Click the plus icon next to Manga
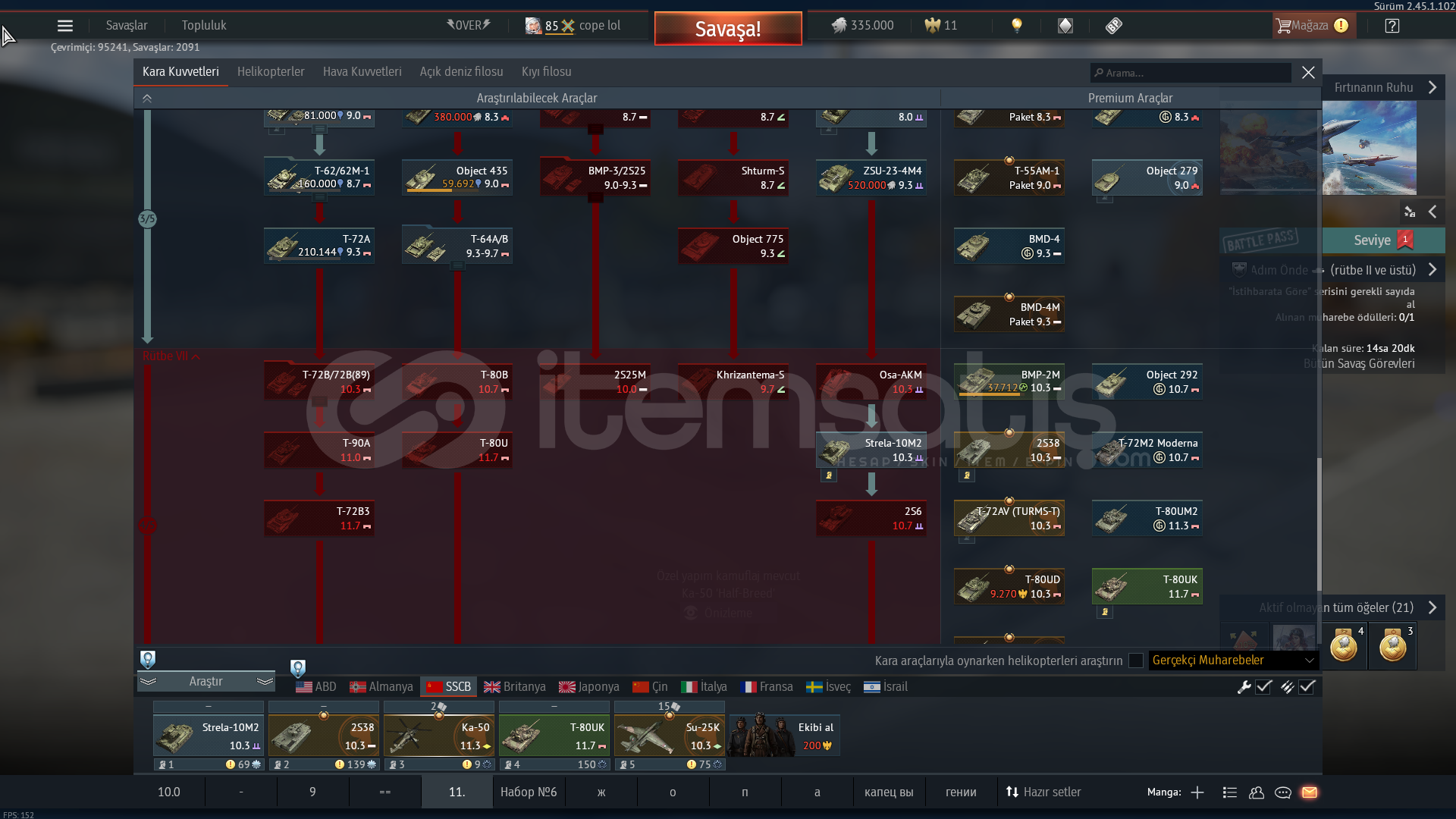Viewport: 1456px width, 819px height. pos(1197,792)
